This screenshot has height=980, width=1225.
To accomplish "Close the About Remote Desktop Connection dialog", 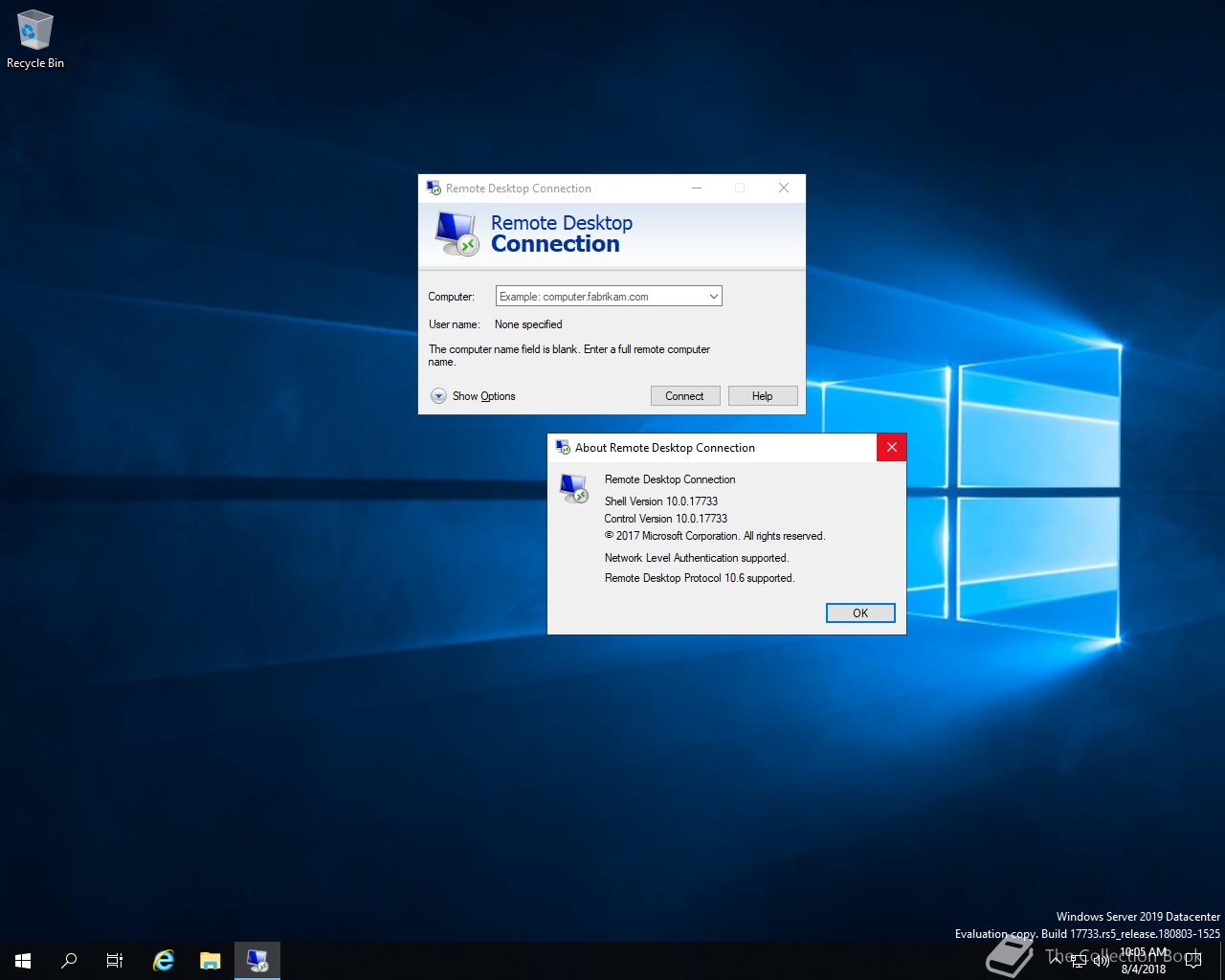I will click(x=891, y=447).
